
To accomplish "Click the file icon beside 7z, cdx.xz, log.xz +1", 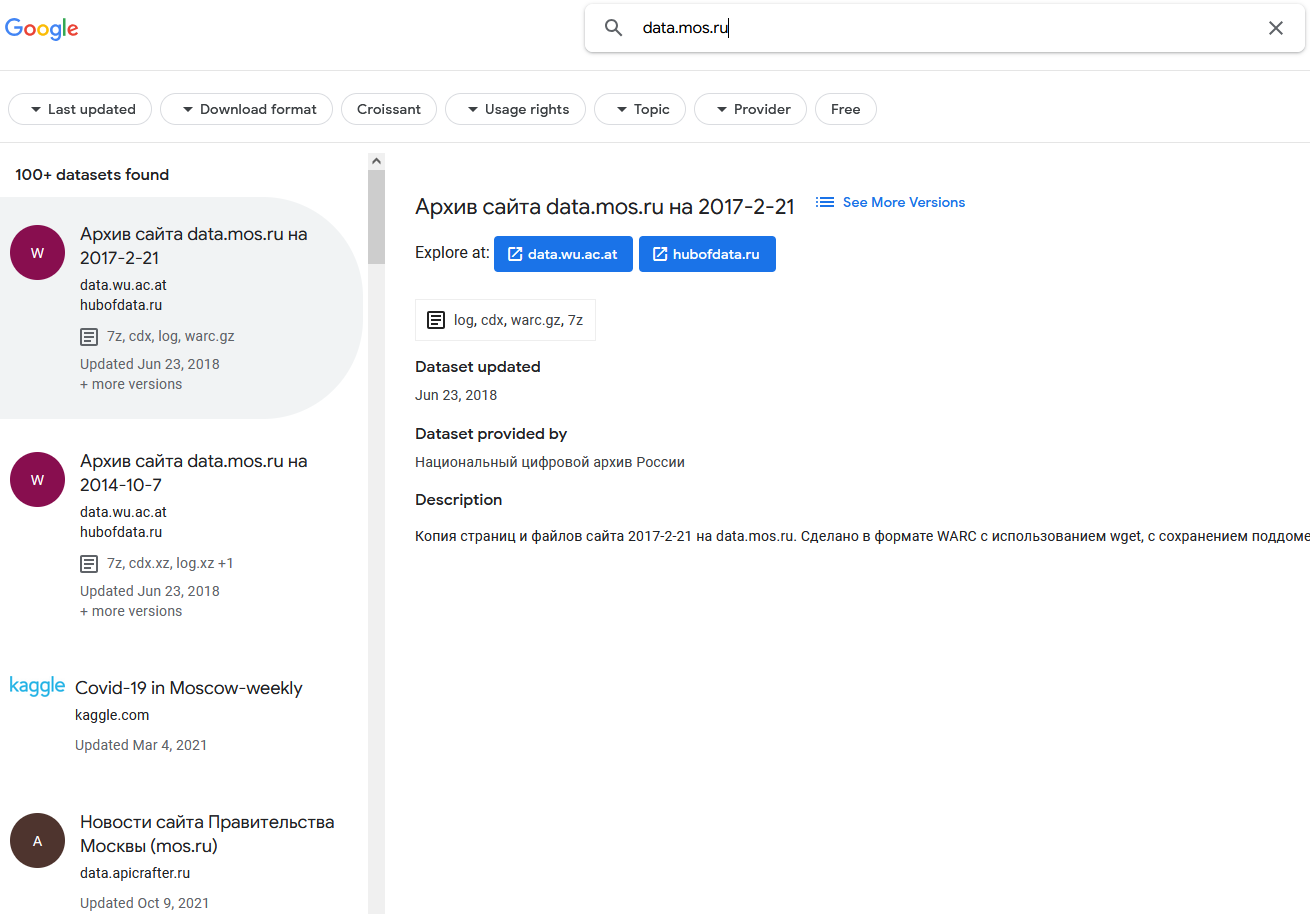I will [x=89, y=563].
